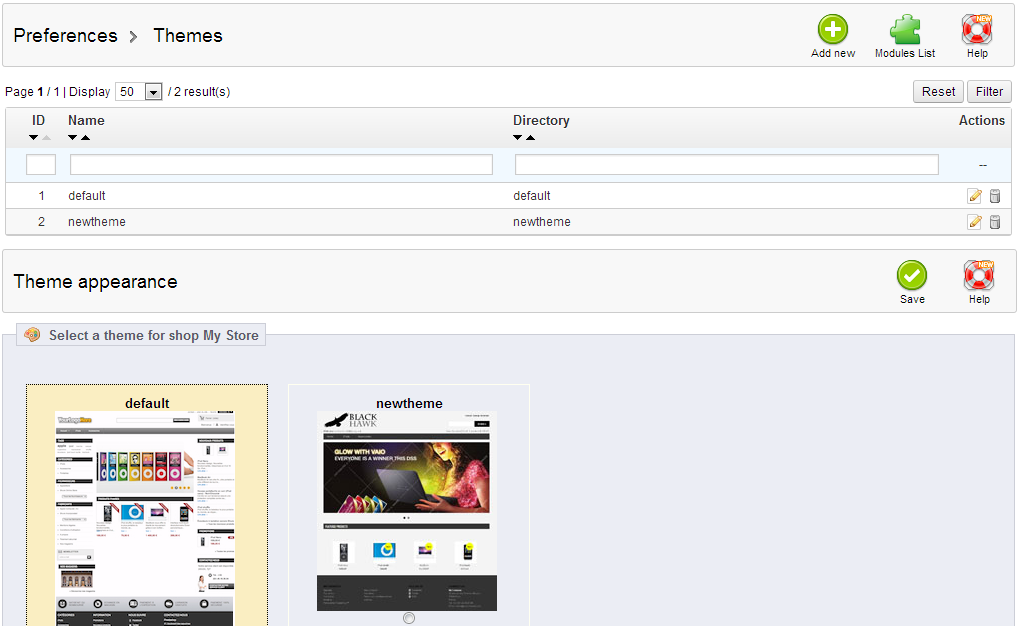
Task: Sort Directory column ascending with up arrow
Action: [530, 138]
